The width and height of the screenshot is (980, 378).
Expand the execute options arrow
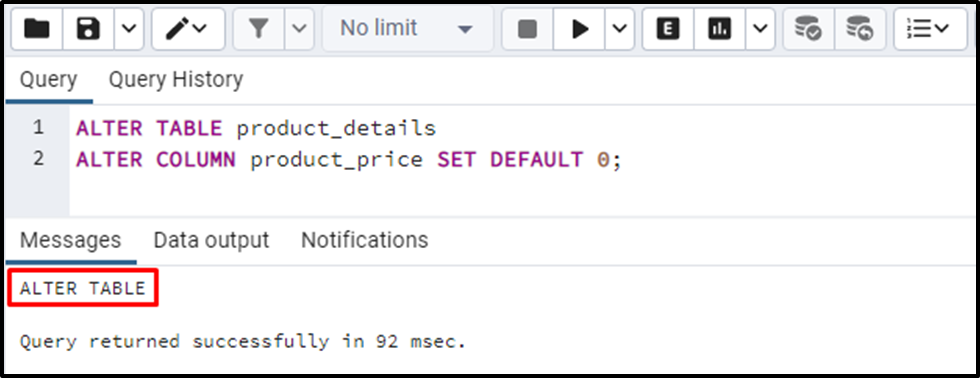click(x=620, y=29)
